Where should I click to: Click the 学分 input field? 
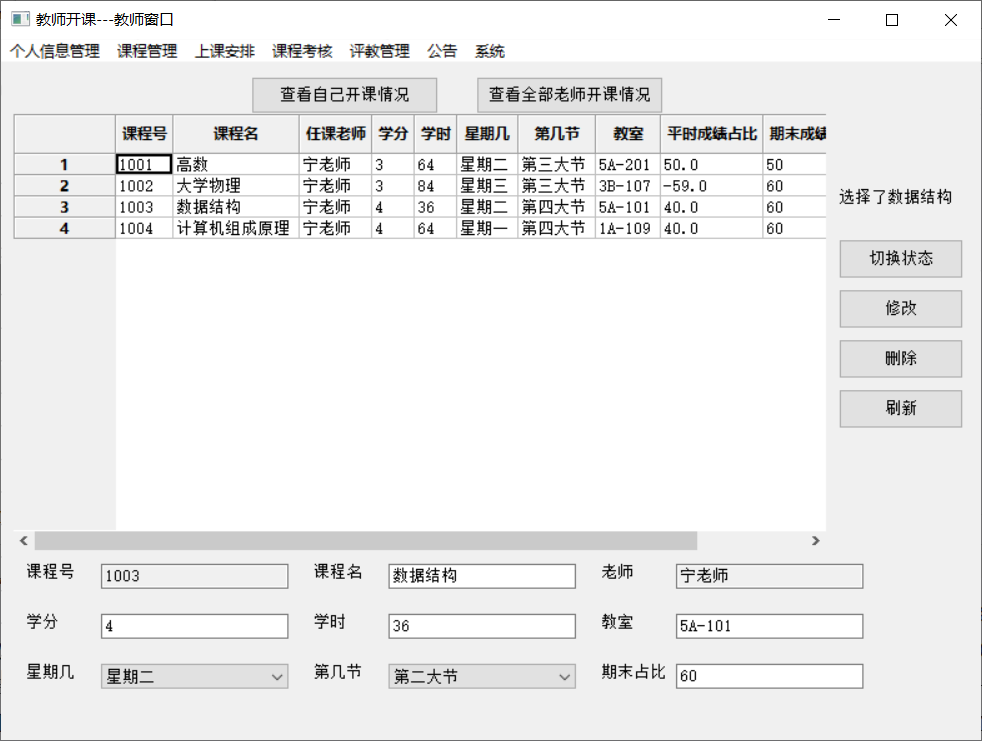click(x=195, y=626)
